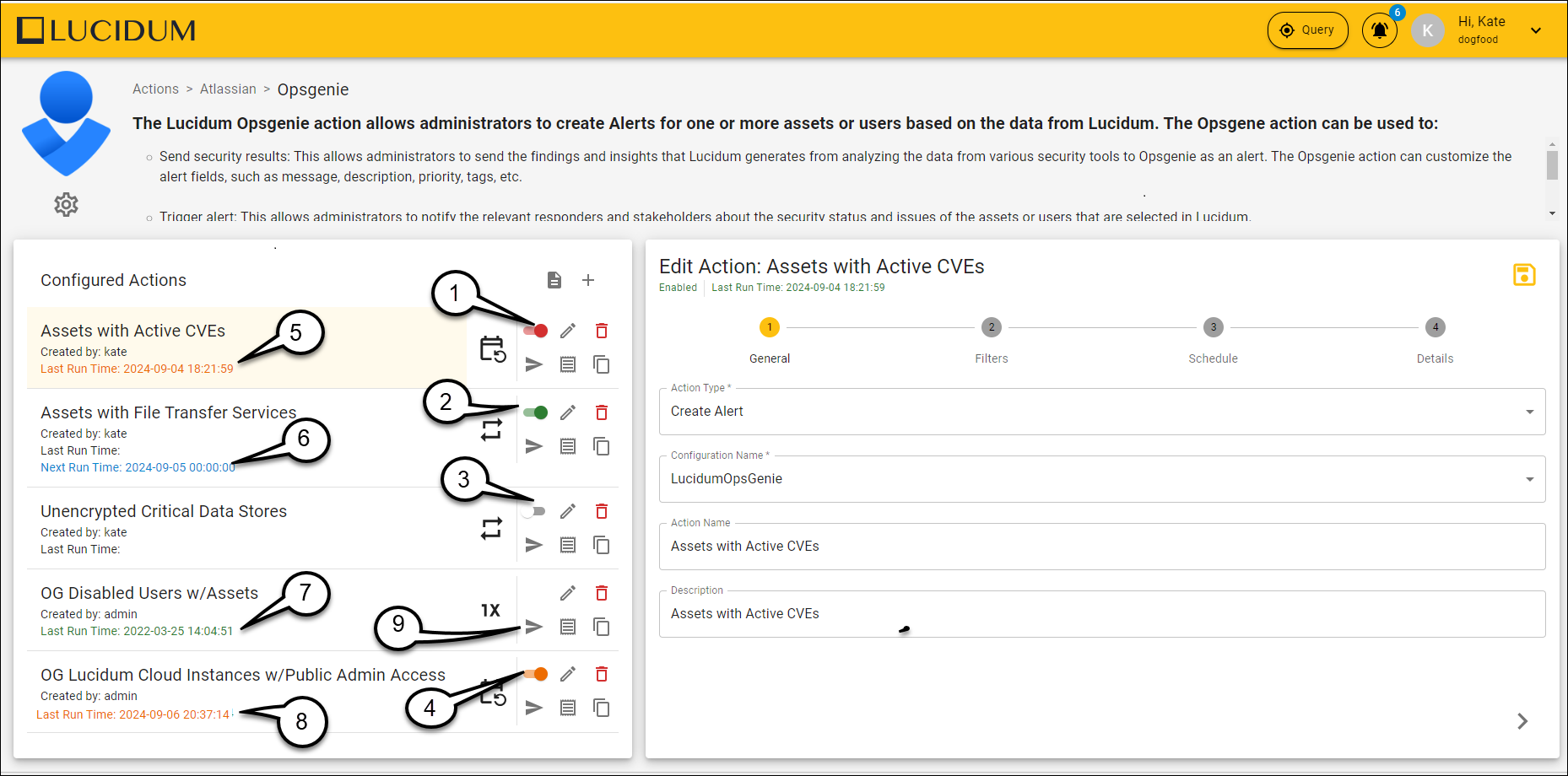Delete OG Disabled Users w/Assets action
Viewport: 1568px width, 776px height.
(602, 593)
